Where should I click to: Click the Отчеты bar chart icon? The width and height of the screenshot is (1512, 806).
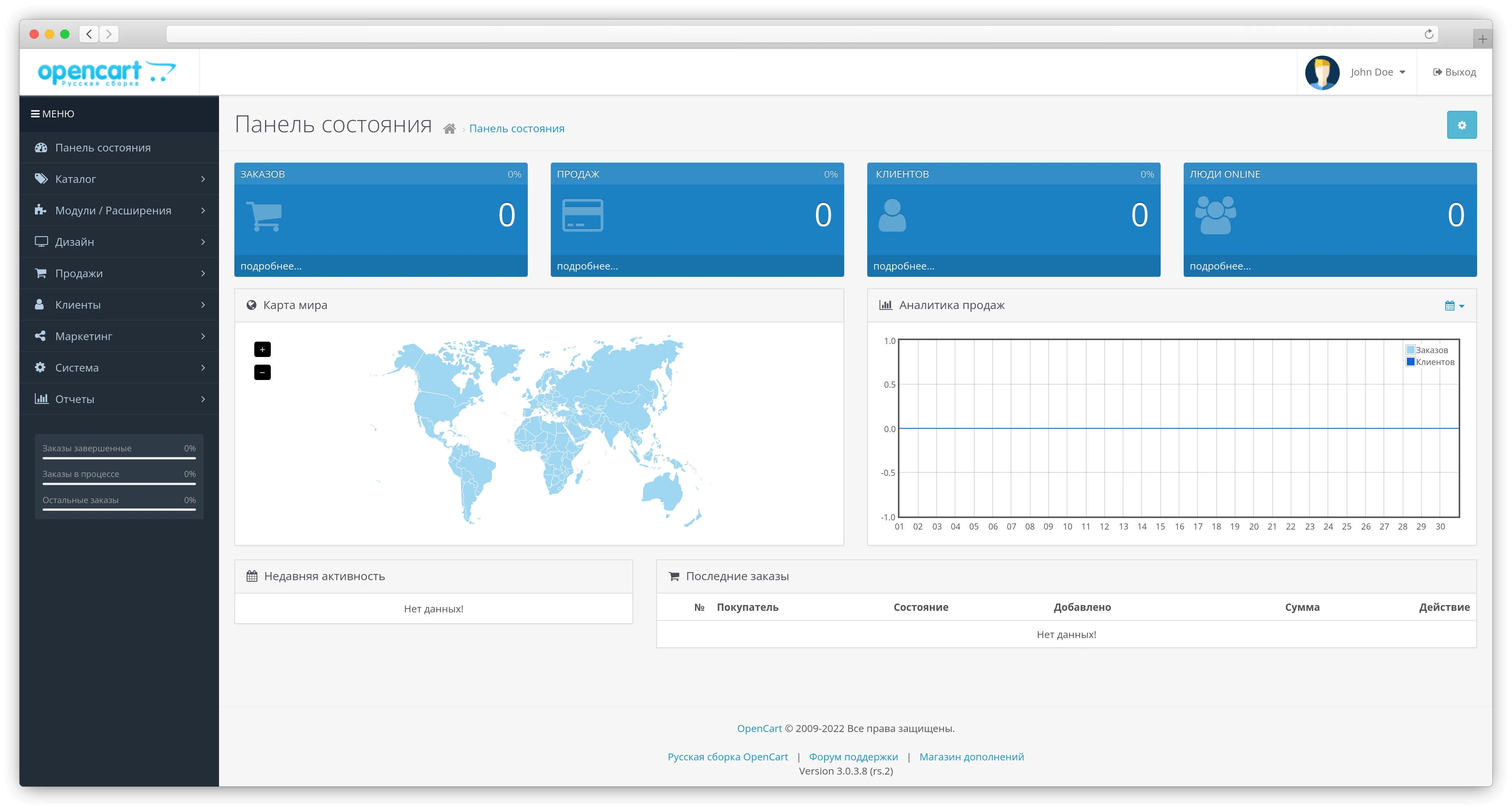pos(41,399)
